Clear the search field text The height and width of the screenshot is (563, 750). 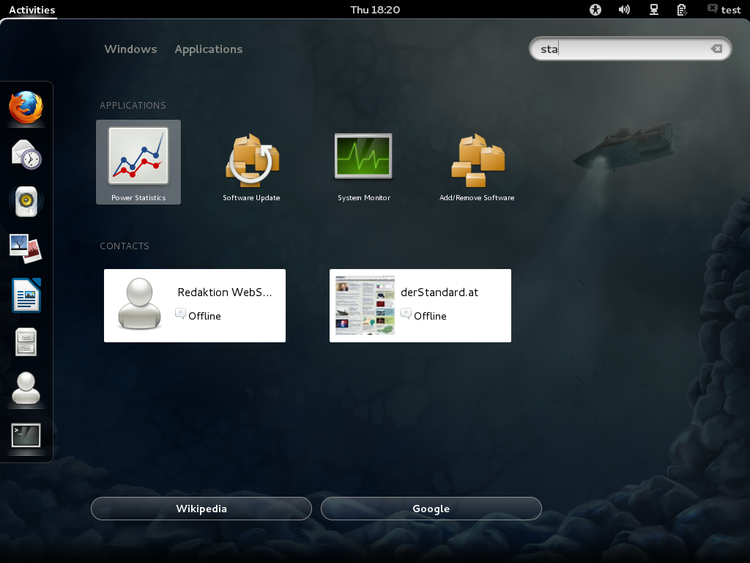716,49
